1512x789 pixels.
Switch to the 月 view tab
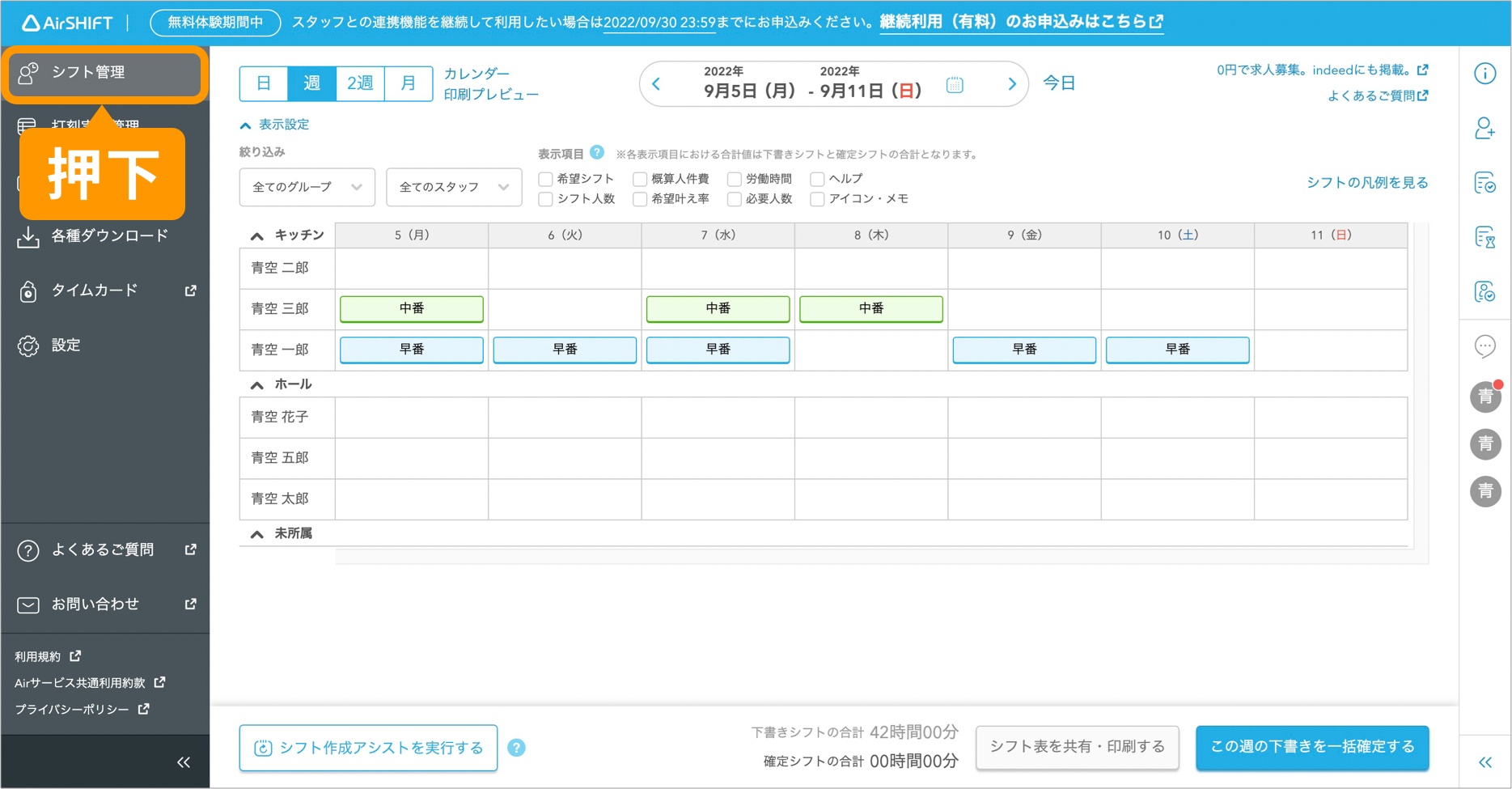coord(409,83)
